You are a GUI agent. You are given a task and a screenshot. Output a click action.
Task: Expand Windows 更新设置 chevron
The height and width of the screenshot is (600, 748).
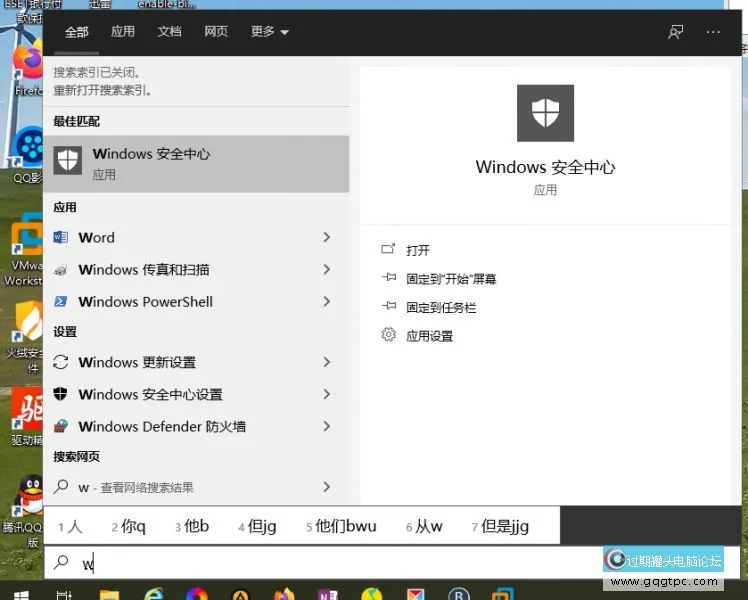pyautogui.click(x=327, y=362)
